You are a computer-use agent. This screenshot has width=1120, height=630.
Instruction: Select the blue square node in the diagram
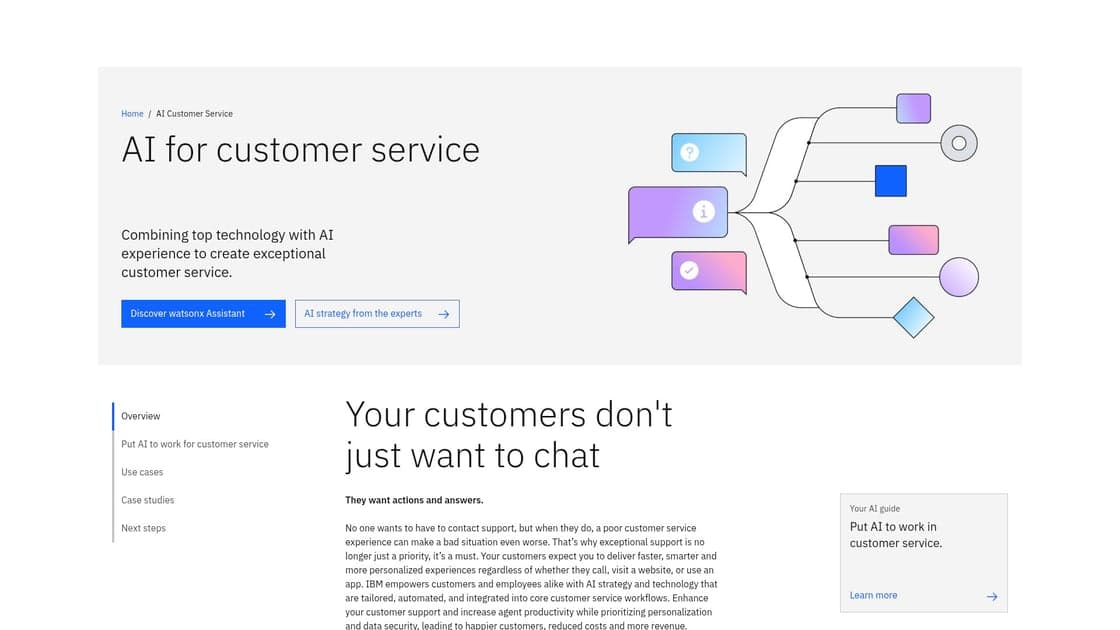click(x=892, y=180)
